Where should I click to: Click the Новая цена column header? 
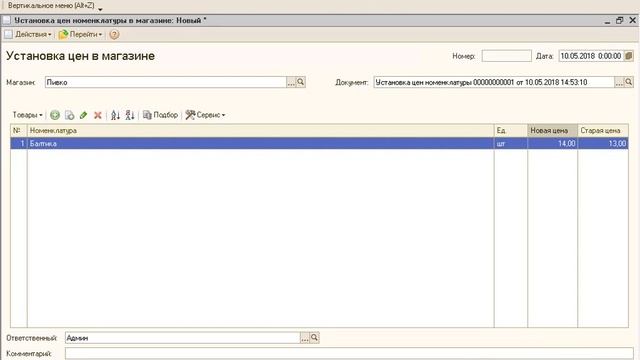click(553, 131)
